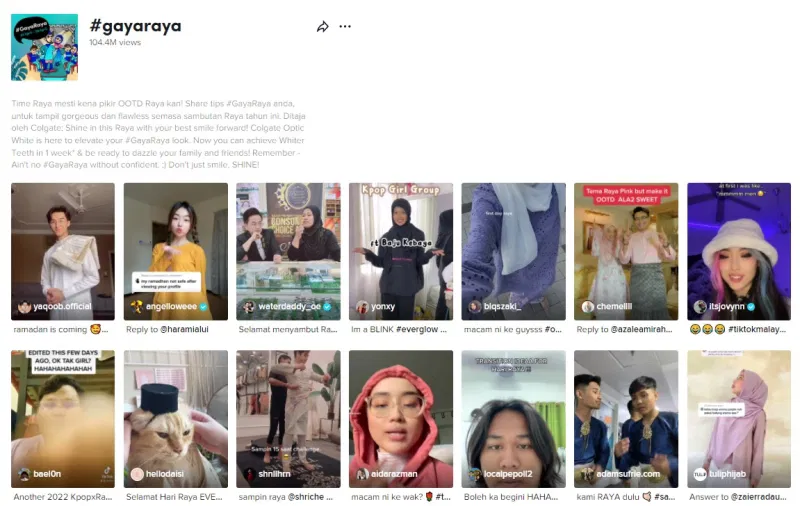Screen dimensions: 800x506
Task: Click the share arrow icon beside #gayaraya
Action: click(323, 27)
